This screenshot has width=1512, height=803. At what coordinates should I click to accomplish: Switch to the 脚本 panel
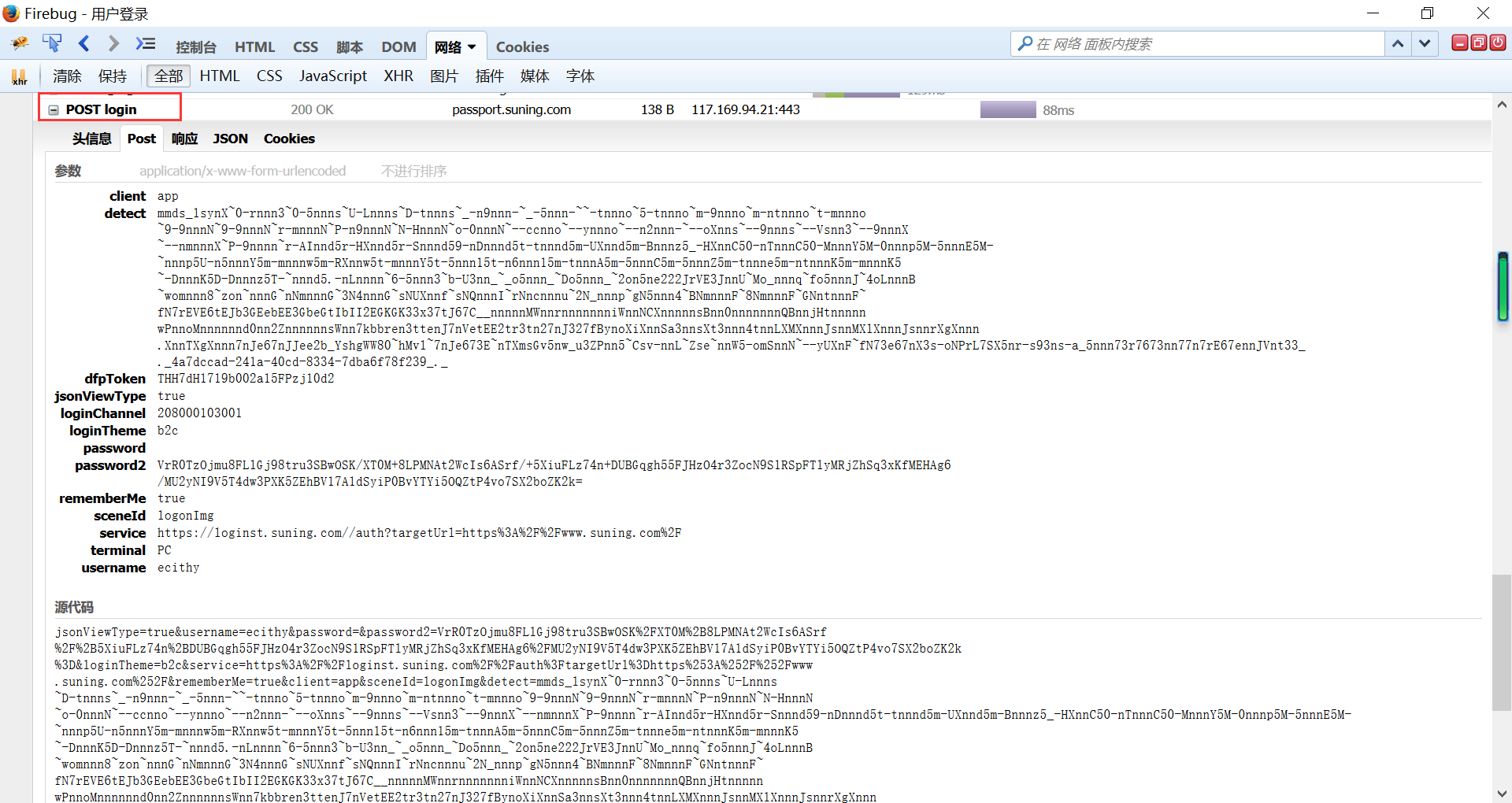350,47
